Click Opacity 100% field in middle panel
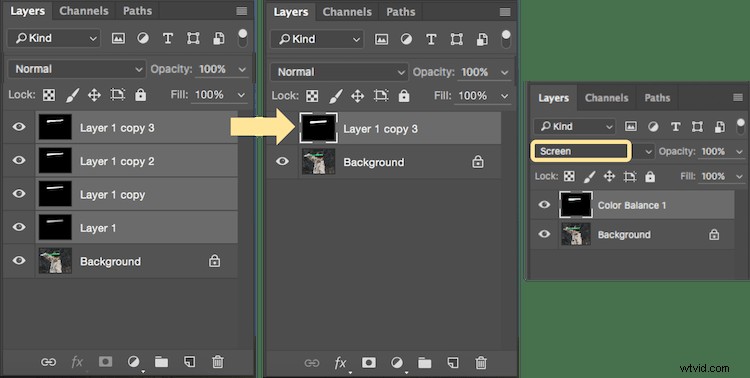The image size is (750, 378). (474, 72)
